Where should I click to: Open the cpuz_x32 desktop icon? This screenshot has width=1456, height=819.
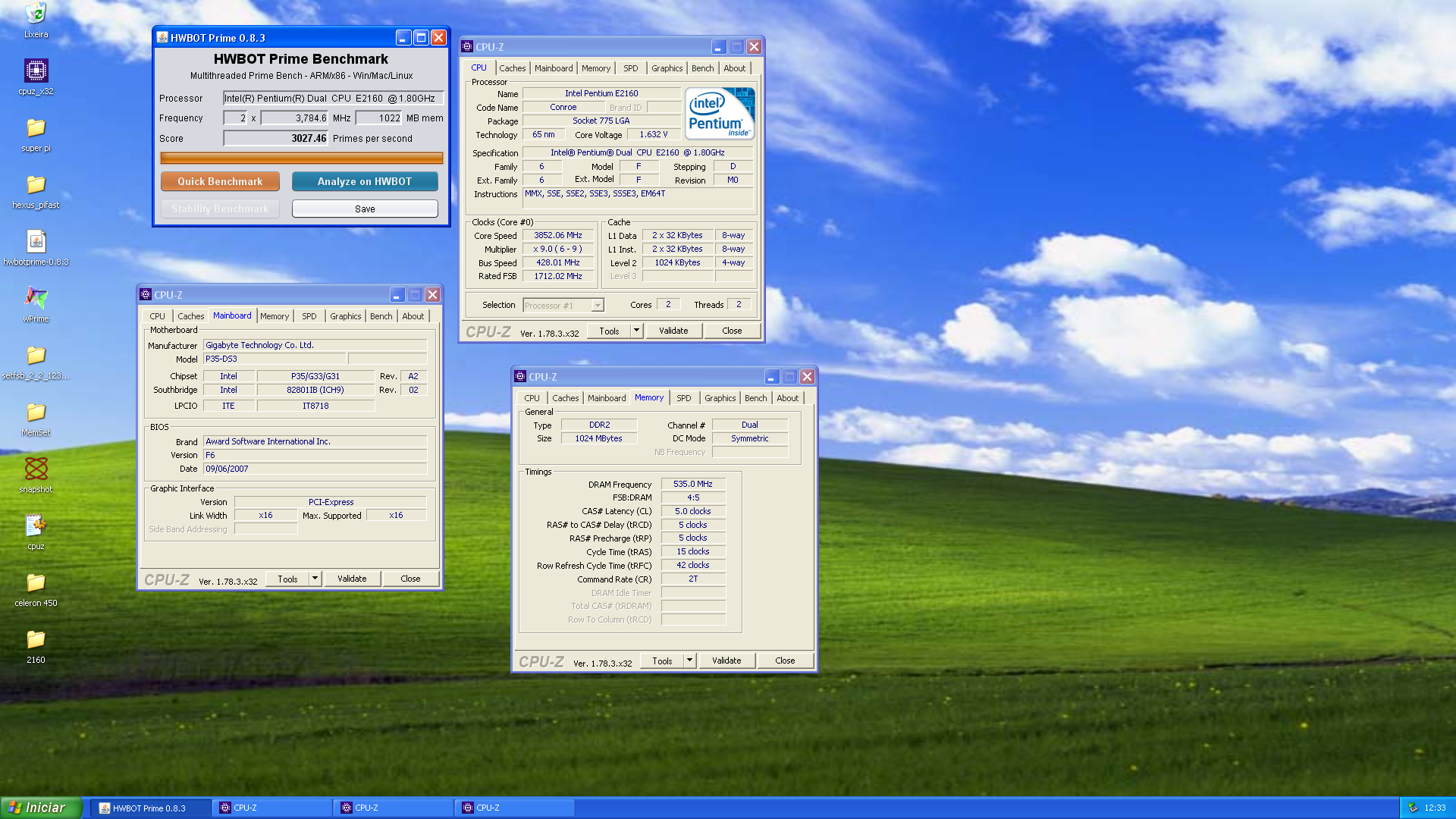36,71
